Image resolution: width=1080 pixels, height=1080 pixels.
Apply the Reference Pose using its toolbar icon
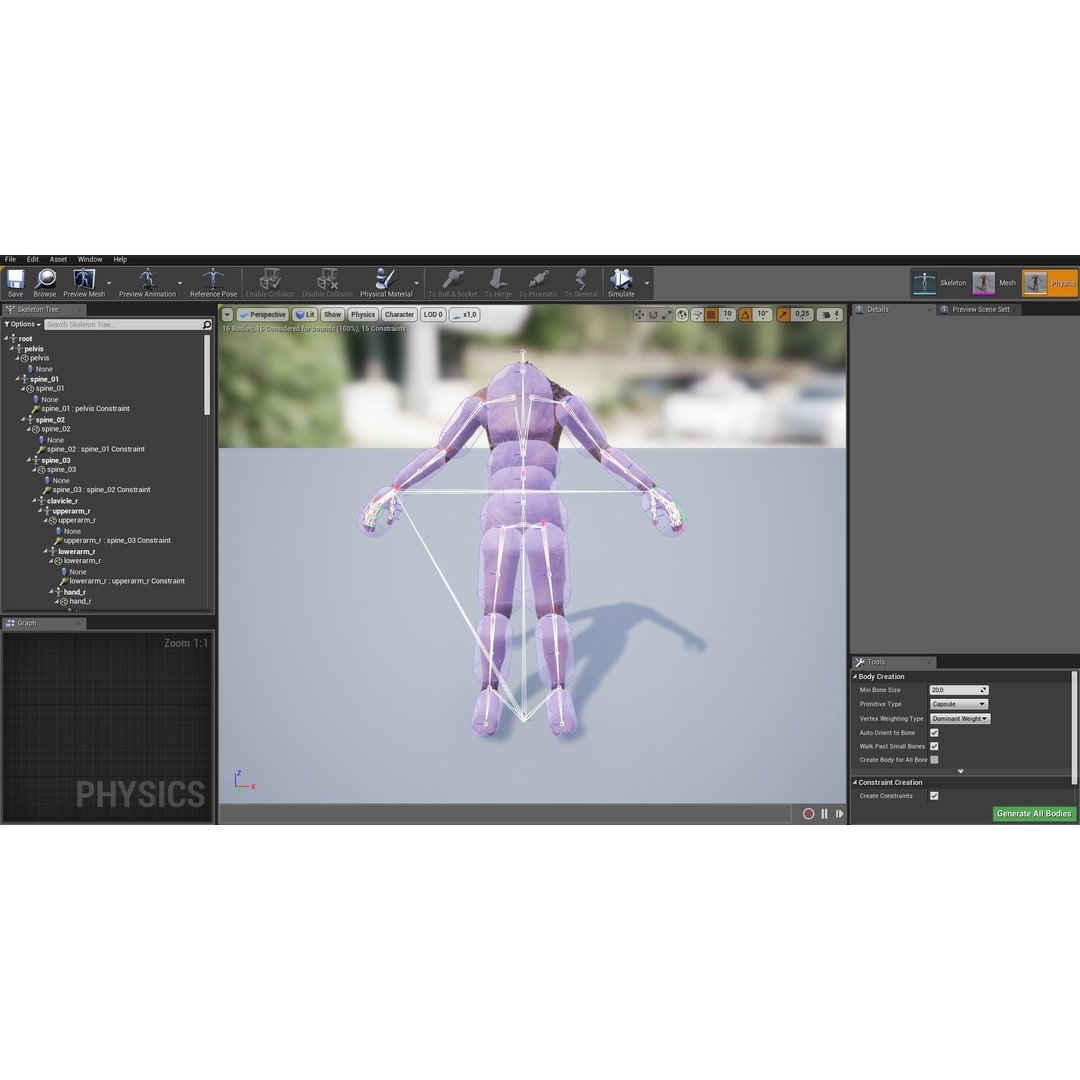click(x=212, y=282)
